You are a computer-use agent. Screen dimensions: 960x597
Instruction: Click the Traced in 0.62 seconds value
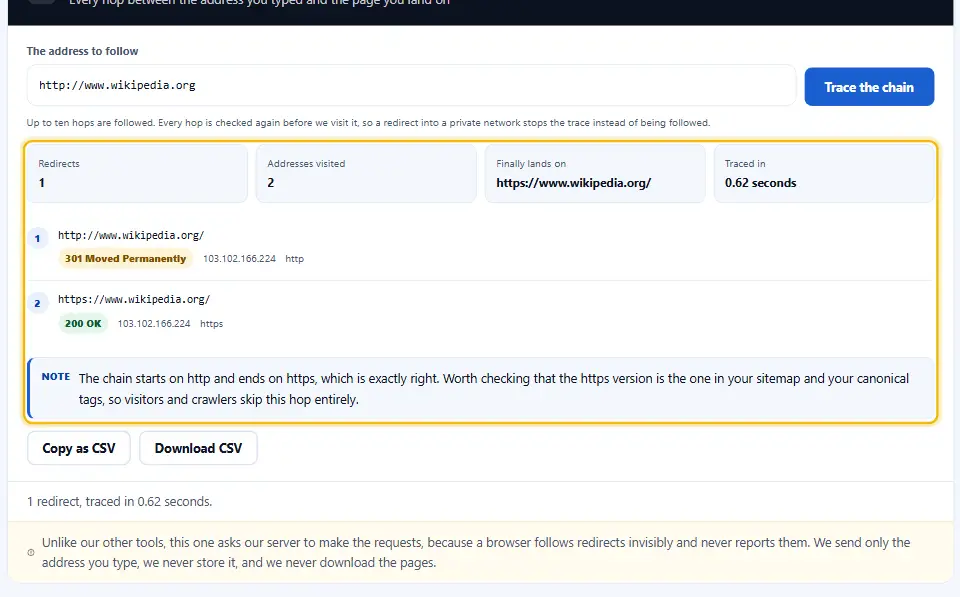760,182
